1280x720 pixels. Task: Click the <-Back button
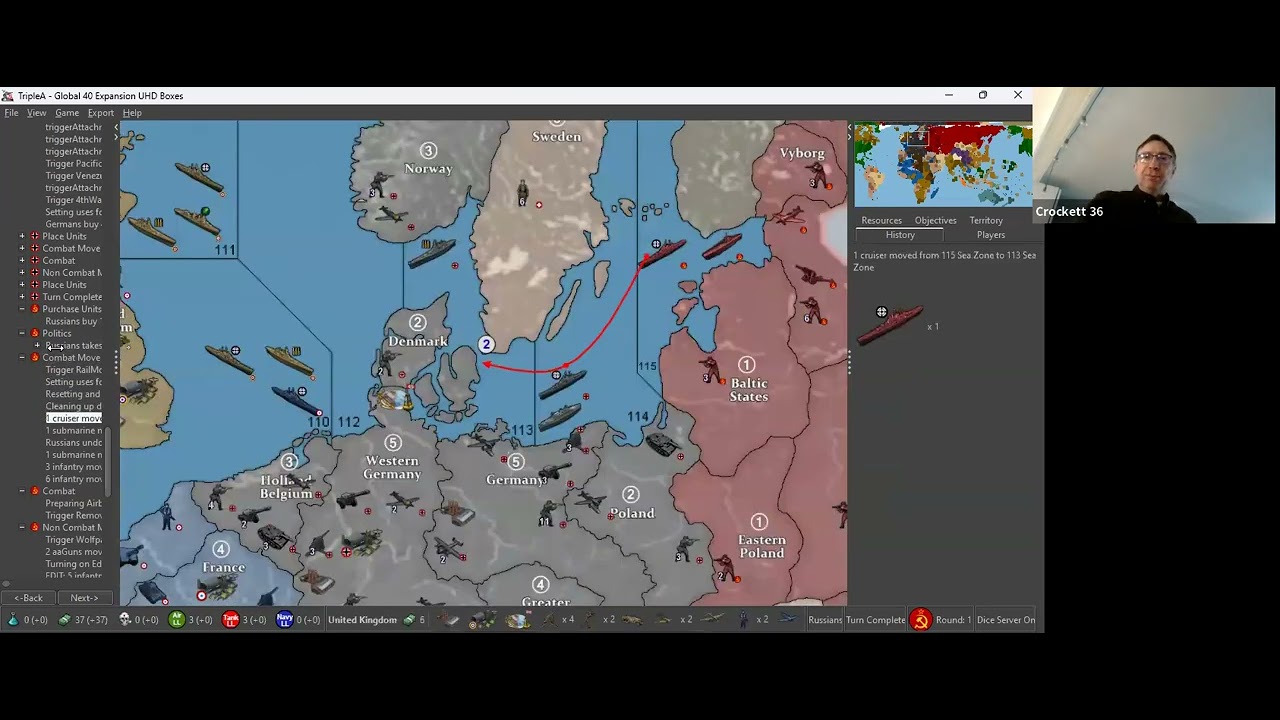coord(28,598)
